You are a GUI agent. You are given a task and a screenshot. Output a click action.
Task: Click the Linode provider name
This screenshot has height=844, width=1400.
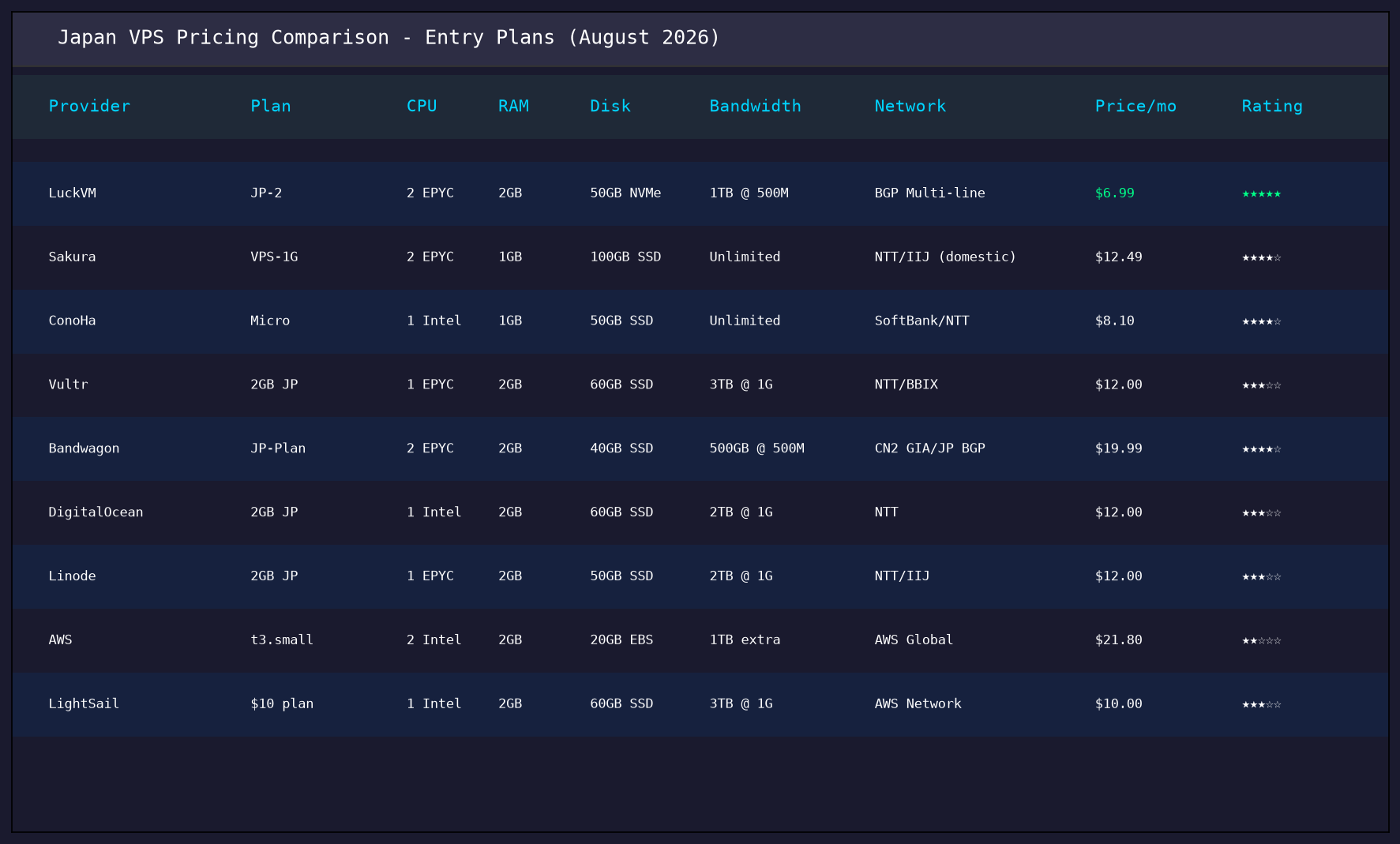click(x=73, y=576)
